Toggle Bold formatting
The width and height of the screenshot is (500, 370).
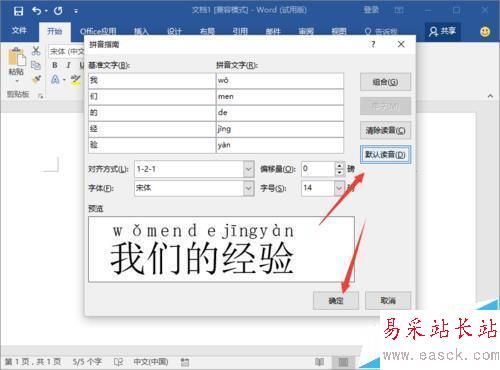tap(55, 65)
